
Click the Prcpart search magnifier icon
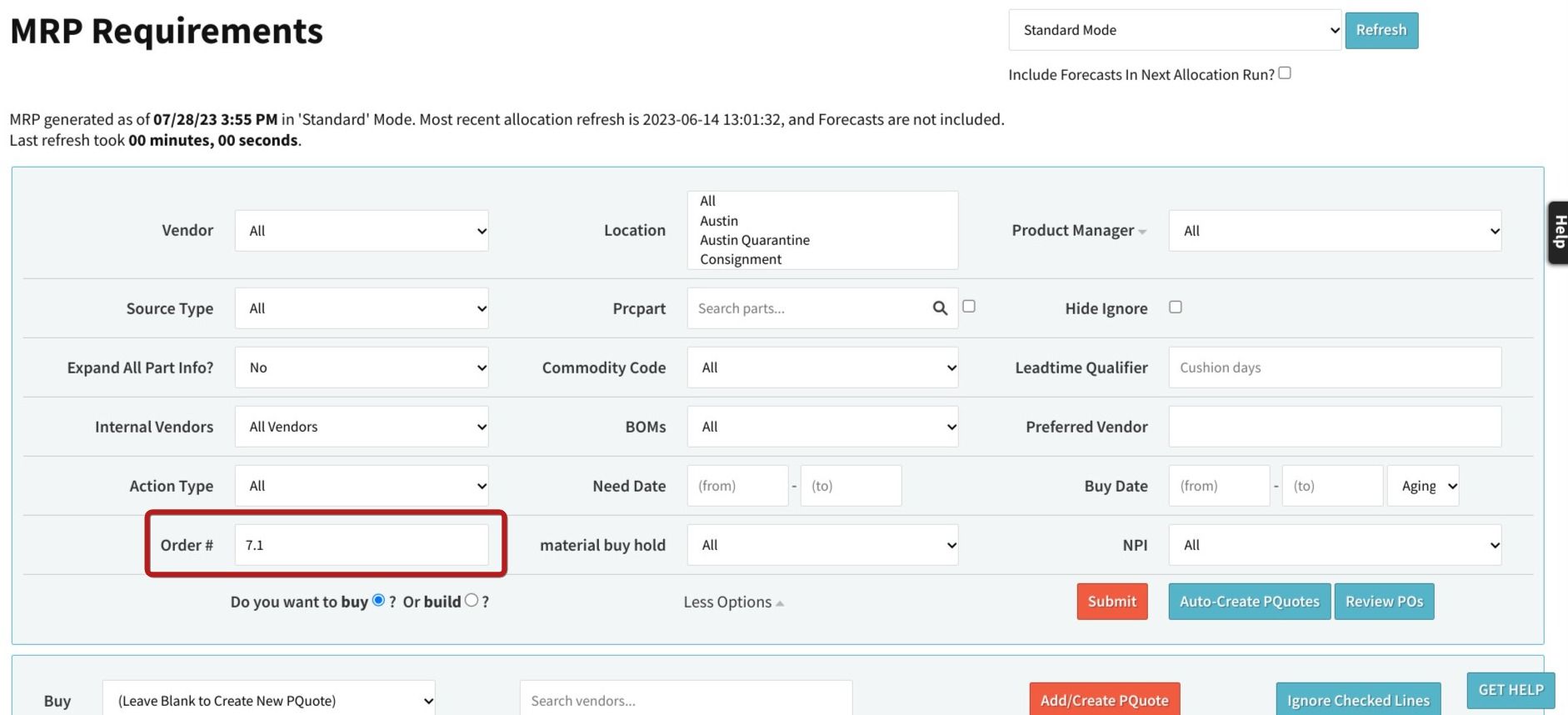[940, 308]
